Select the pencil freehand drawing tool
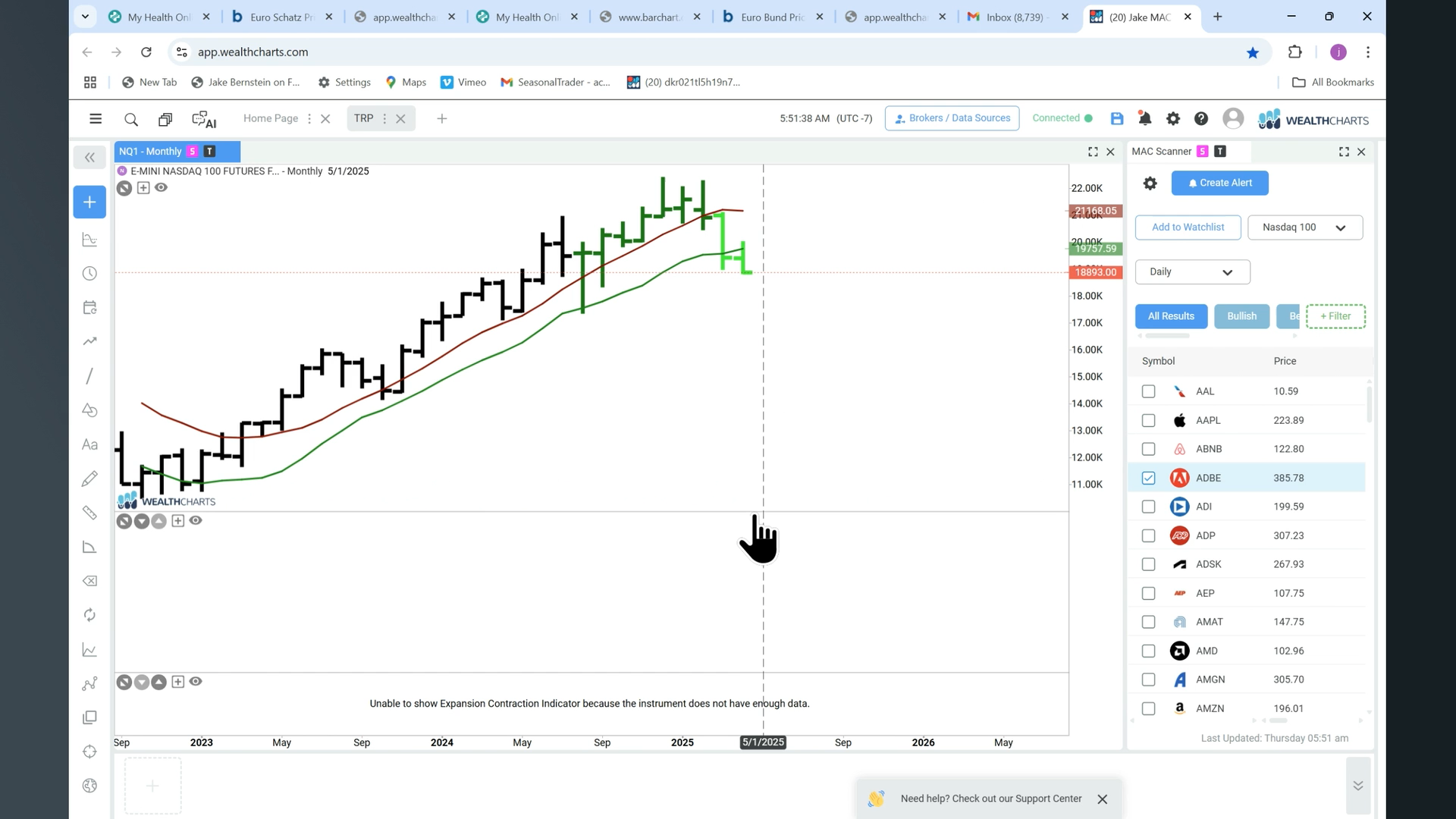1456x819 pixels. click(x=89, y=479)
